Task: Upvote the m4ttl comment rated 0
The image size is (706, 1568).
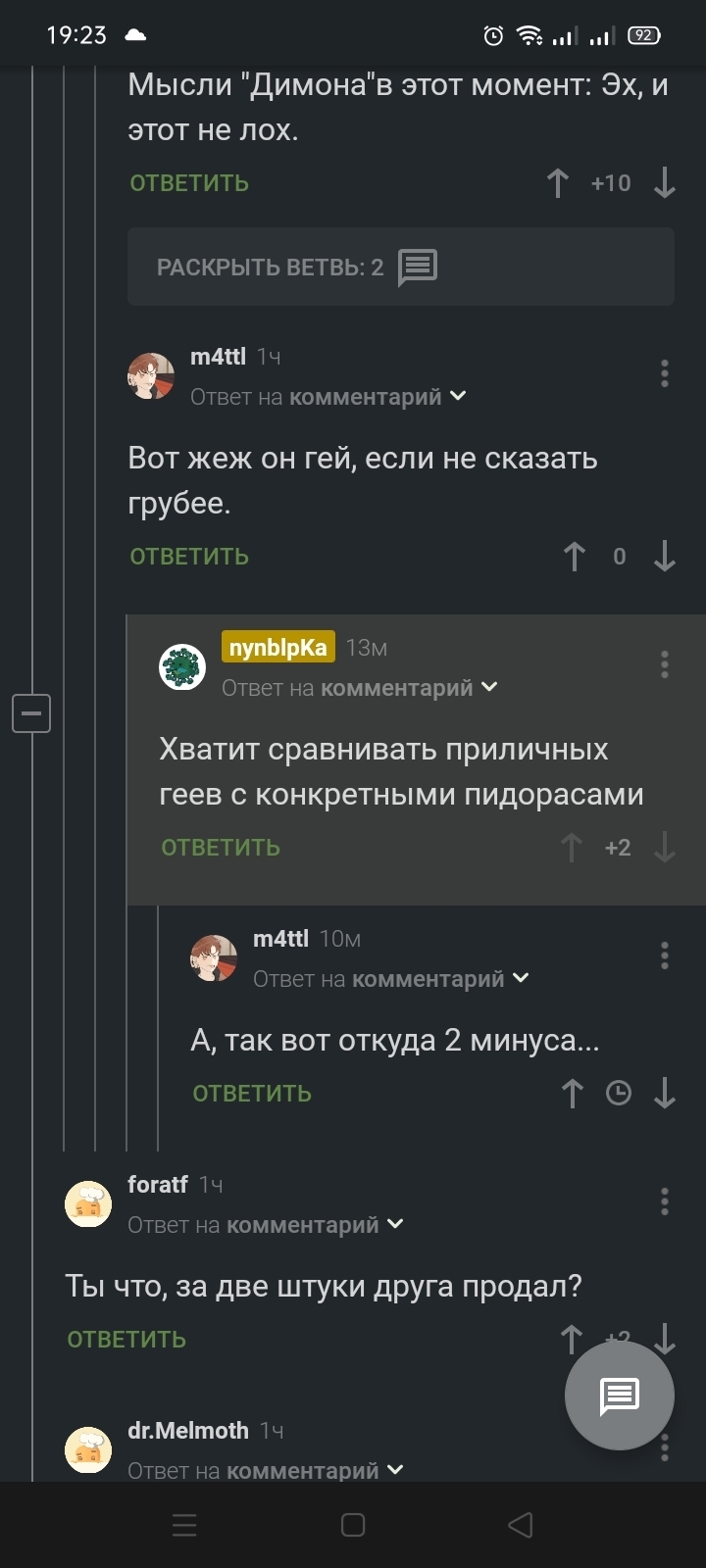Action: coord(575,557)
